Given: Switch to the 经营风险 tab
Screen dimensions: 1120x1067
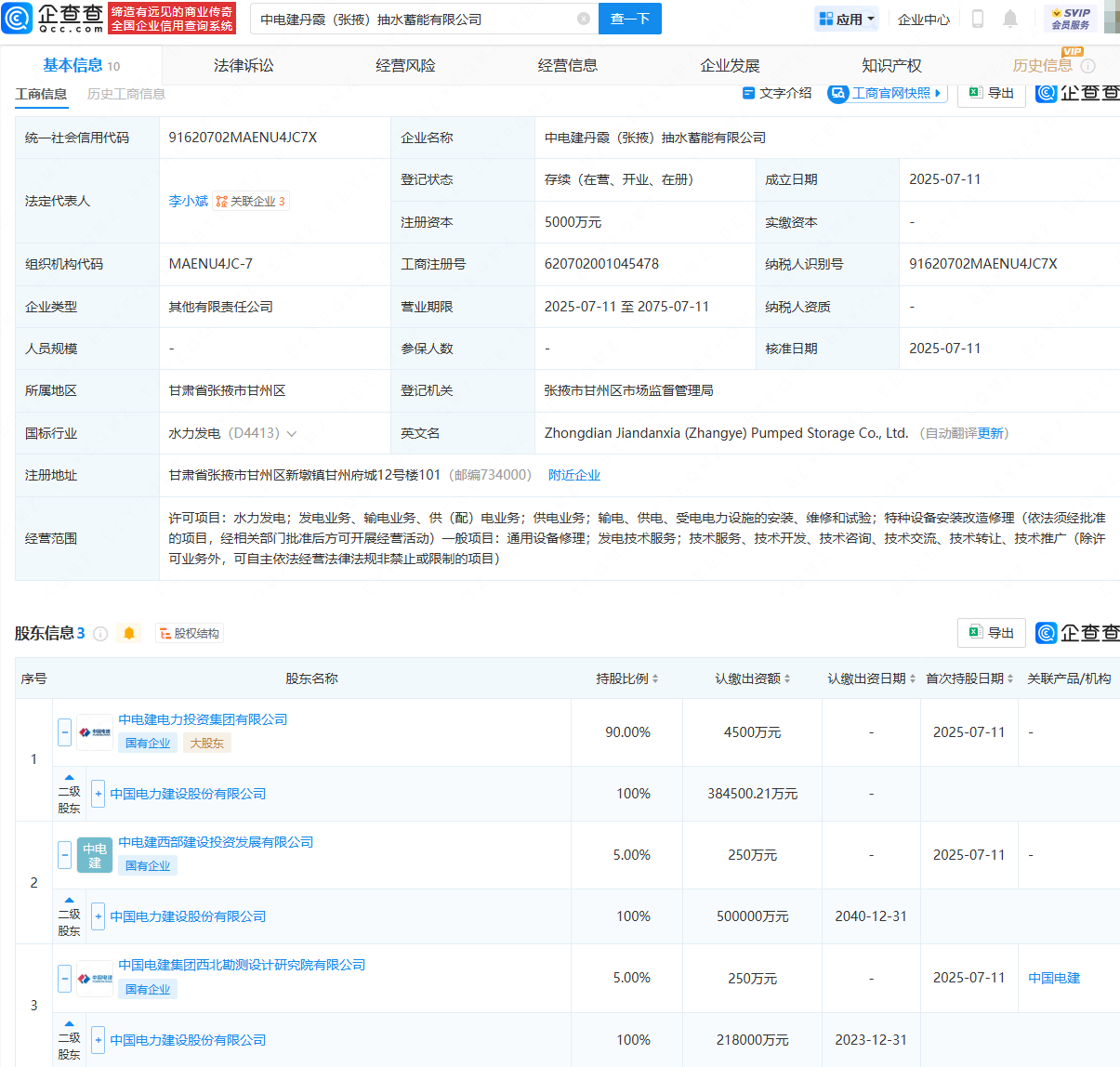Looking at the screenshot, I should [x=405, y=65].
